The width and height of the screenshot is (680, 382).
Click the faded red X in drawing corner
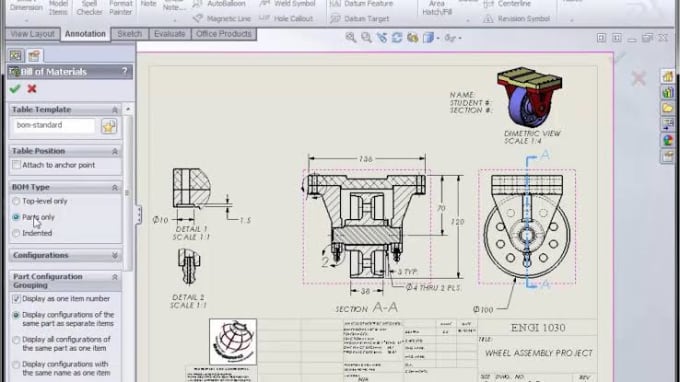tap(638, 78)
